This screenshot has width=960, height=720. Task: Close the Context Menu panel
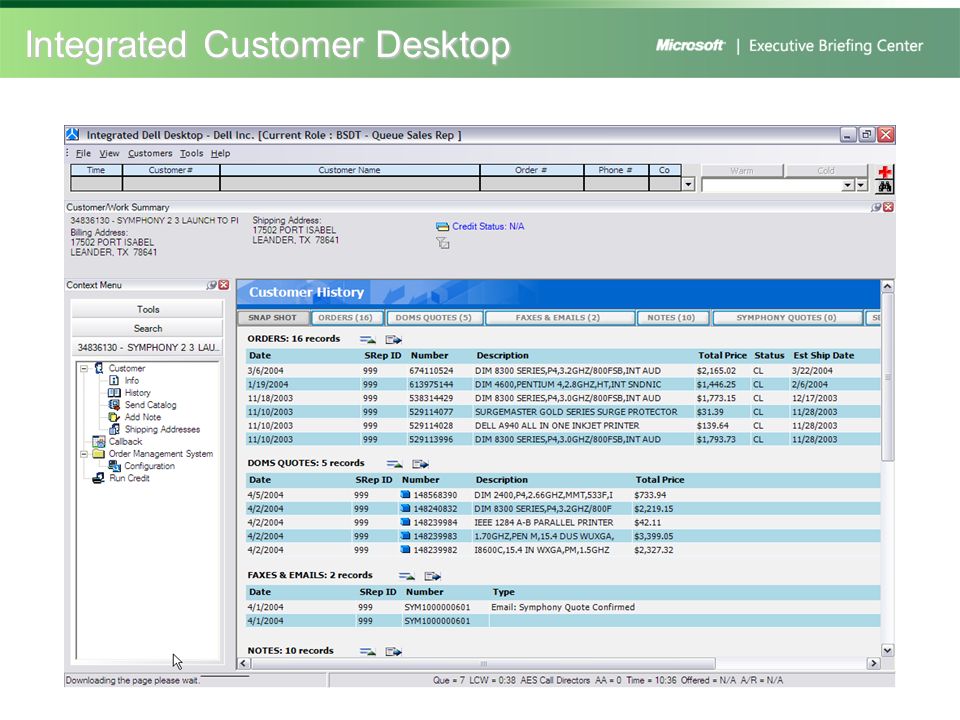coord(224,285)
